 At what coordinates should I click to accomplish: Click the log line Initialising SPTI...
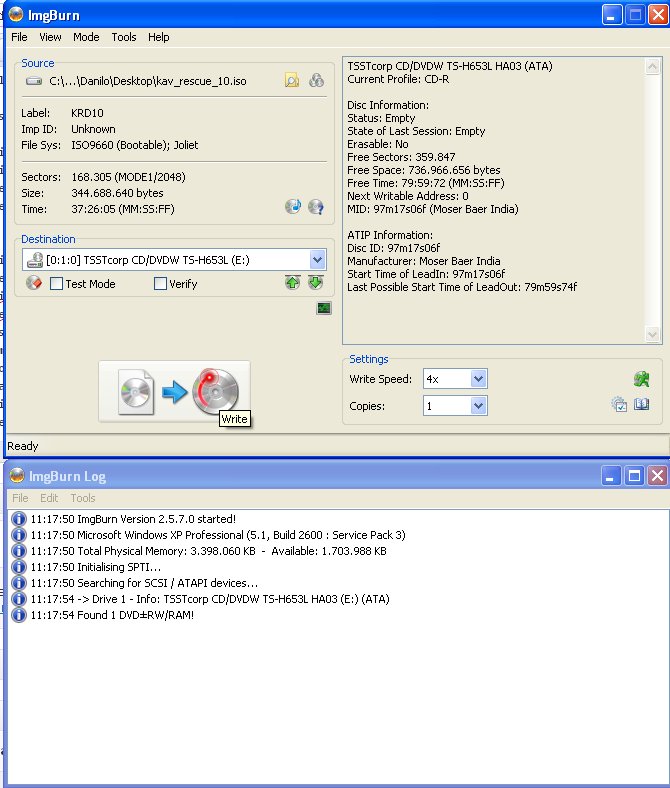point(95,567)
